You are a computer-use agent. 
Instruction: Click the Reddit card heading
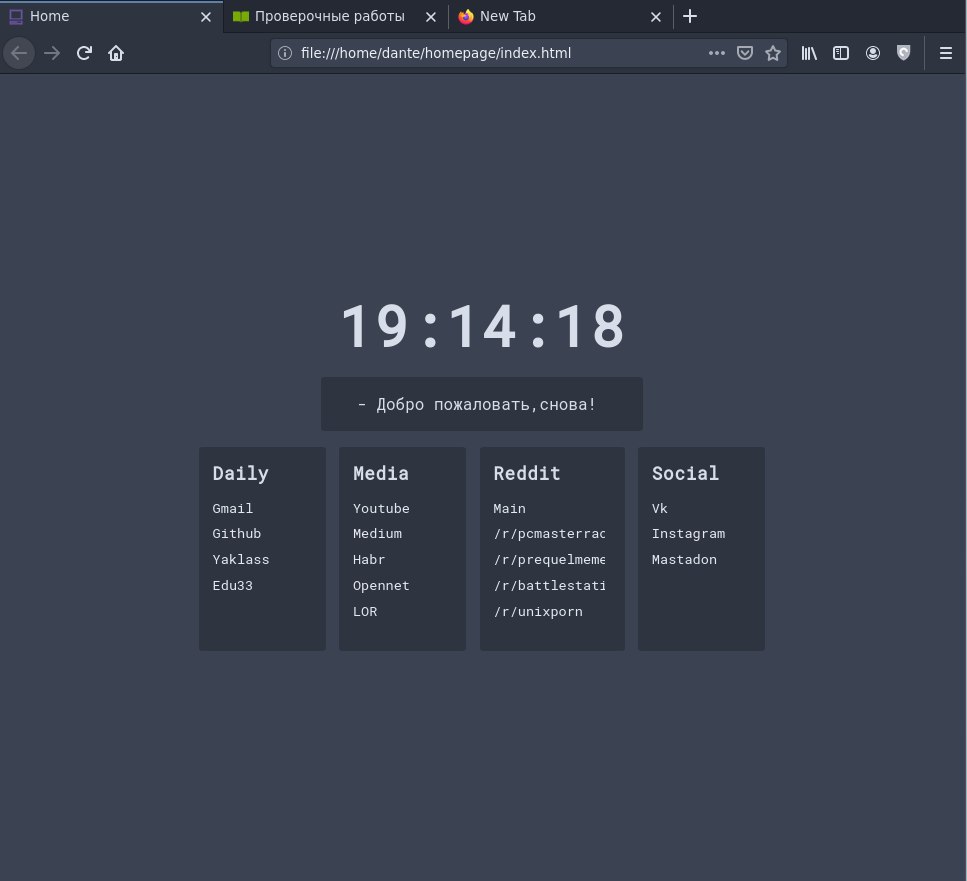[x=527, y=473]
